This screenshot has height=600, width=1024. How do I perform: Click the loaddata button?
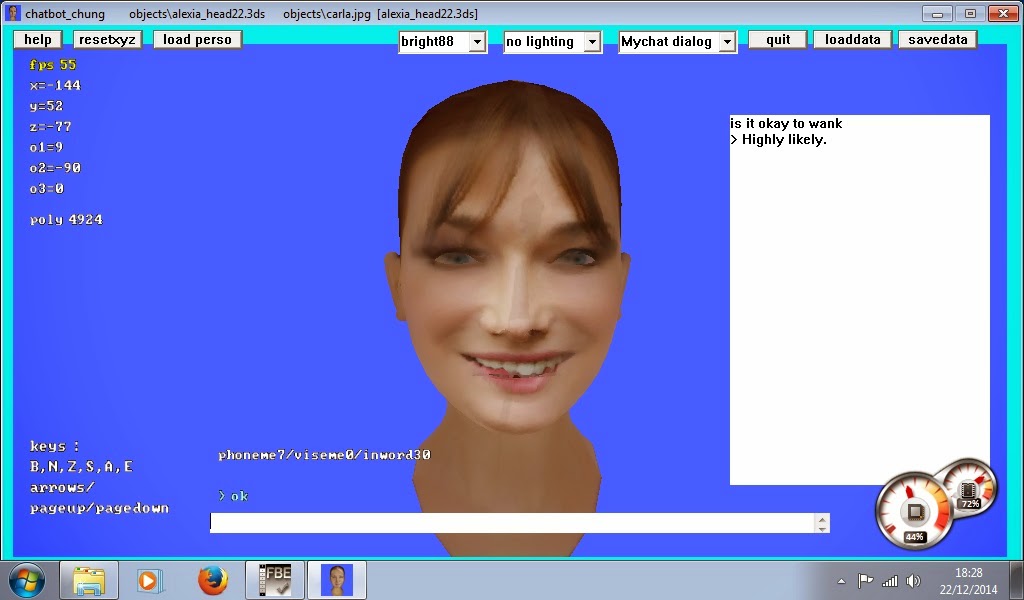(x=852, y=40)
